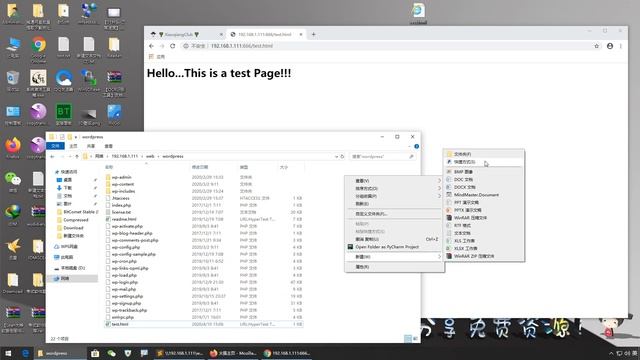The height and width of the screenshot is (360, 640).
Task: Go up one folder level in Explorer
Action: point(77,156)
